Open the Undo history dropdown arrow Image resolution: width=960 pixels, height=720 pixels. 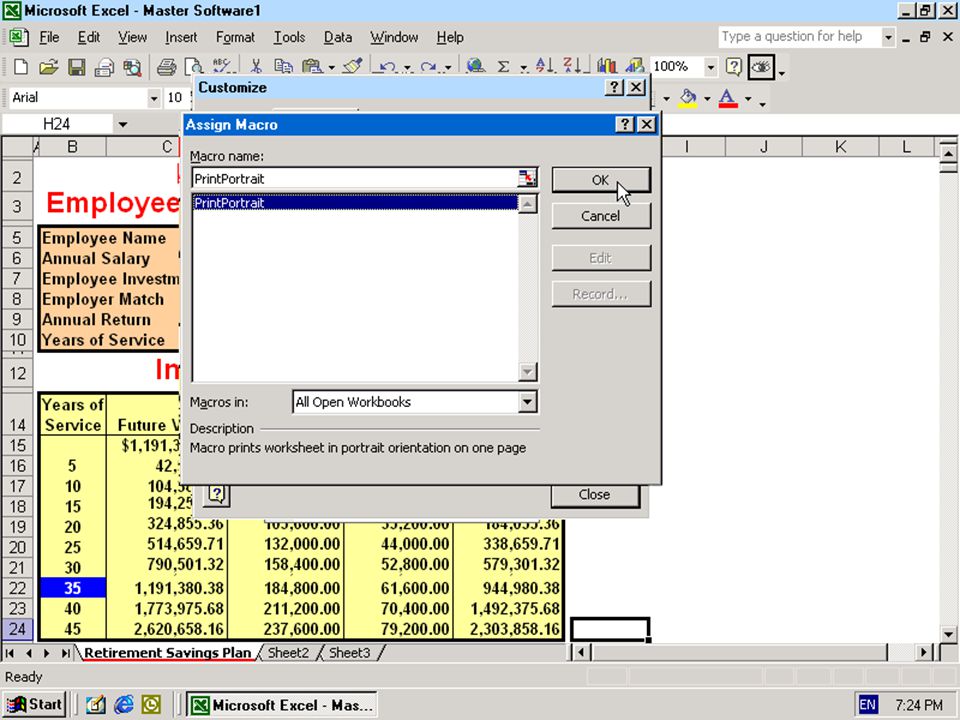pyautogui.click(x=407, y=67)
